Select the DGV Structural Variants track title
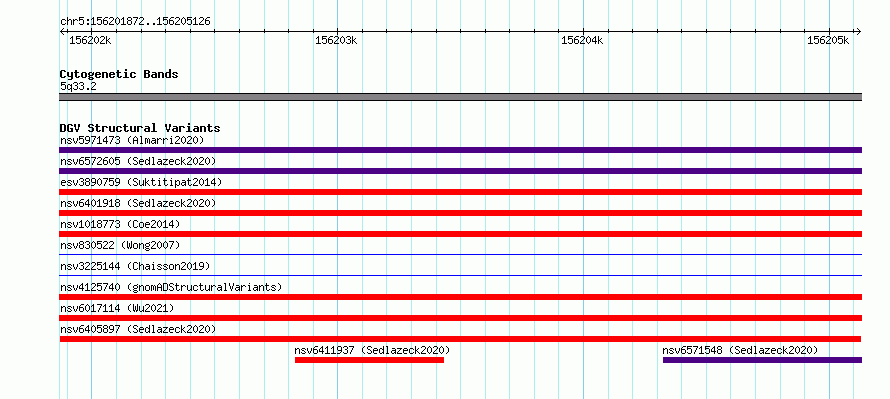The image size is (890, 399). (140, 128)
